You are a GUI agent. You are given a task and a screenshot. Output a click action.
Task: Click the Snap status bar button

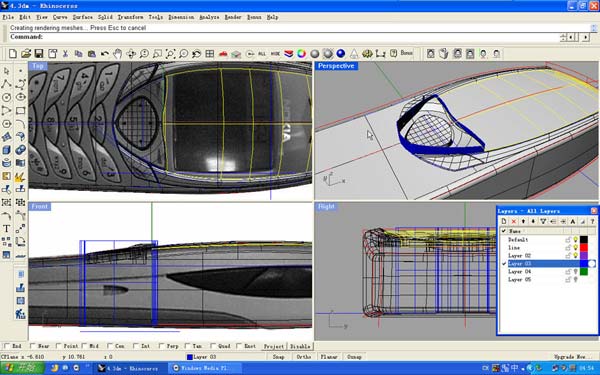coord(279,357)
